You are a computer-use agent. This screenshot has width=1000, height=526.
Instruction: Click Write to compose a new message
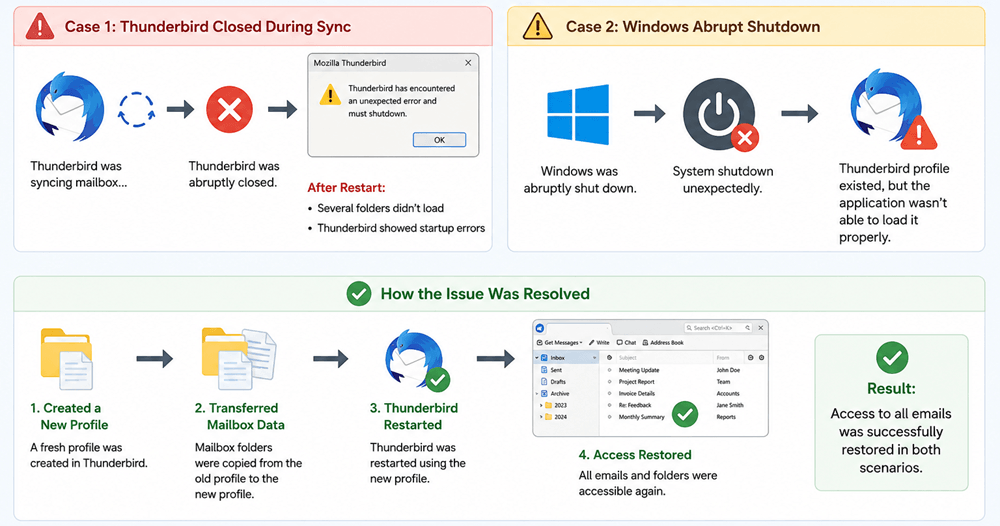[599, 342]
